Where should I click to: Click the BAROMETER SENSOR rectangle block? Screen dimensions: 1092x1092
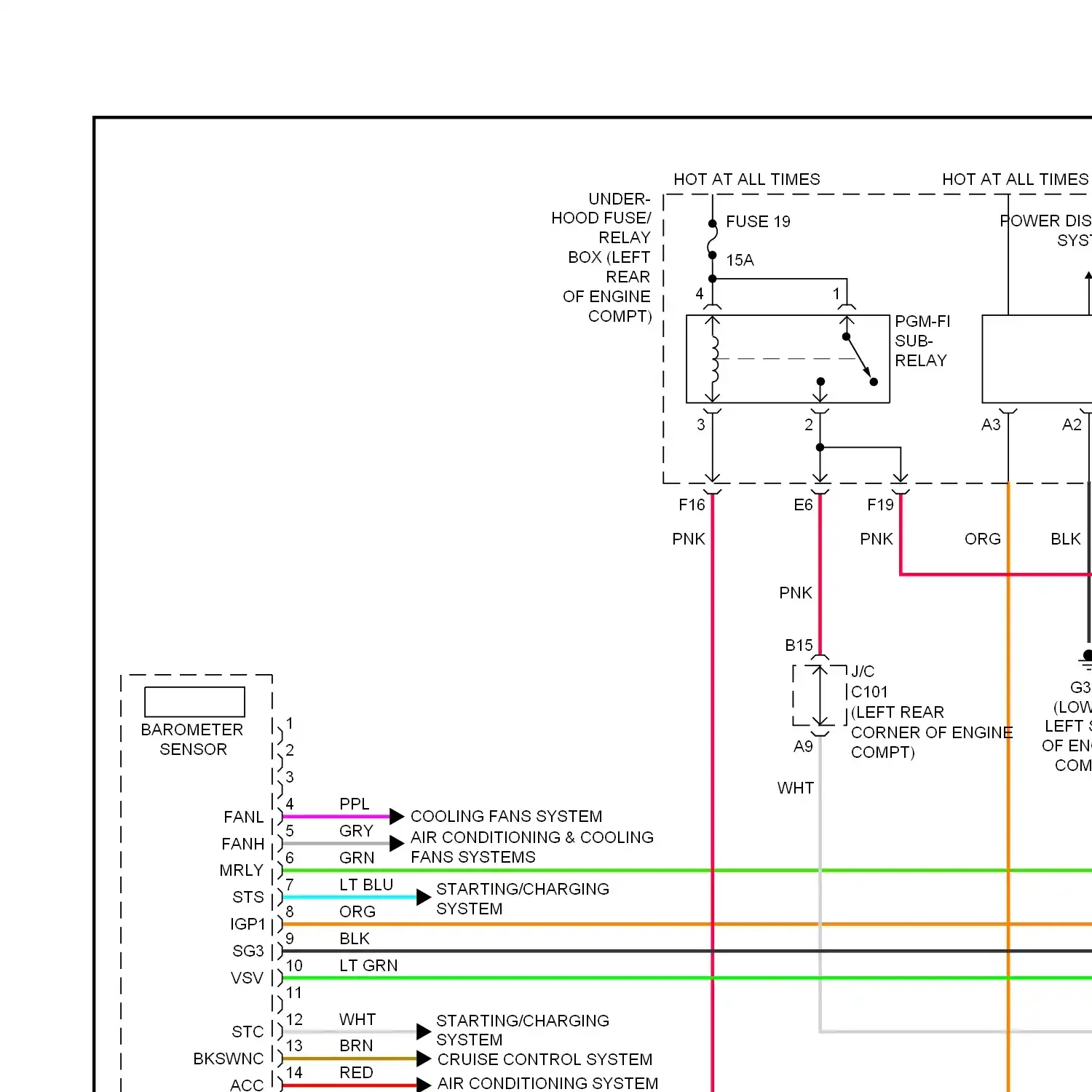[x=194, y=701]
